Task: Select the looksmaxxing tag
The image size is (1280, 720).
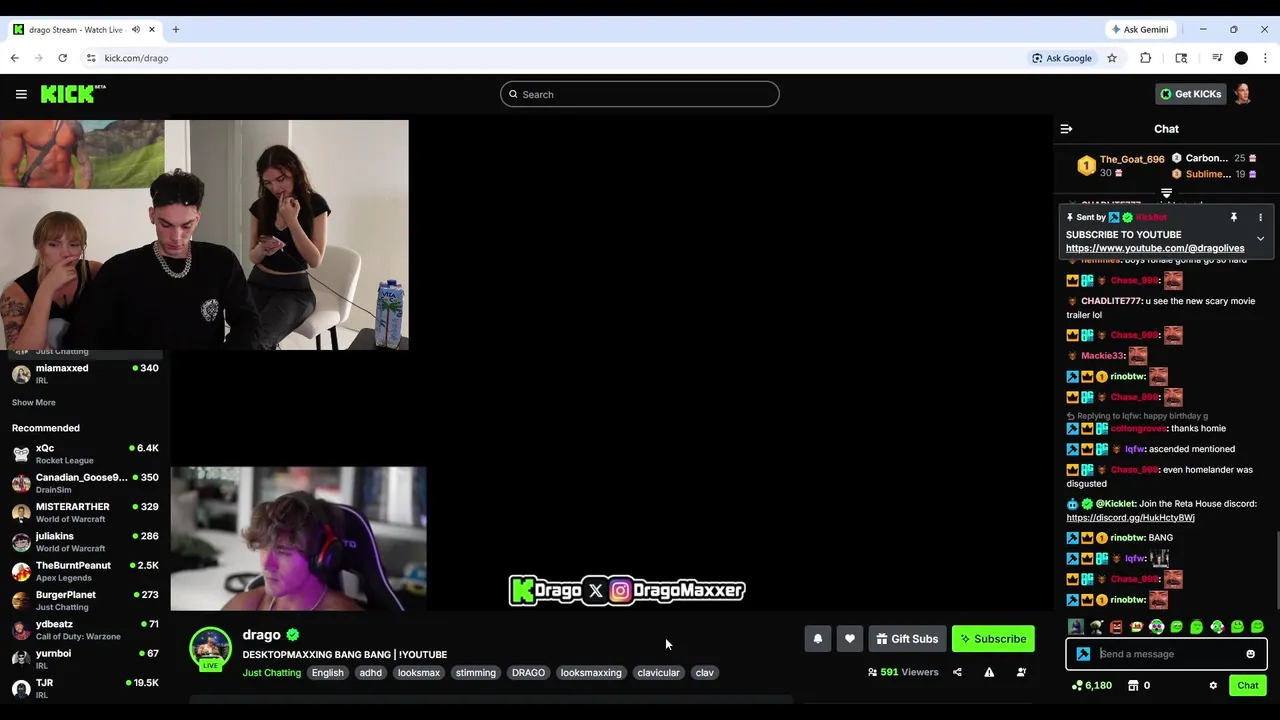Action: click(x=591, y=673)
